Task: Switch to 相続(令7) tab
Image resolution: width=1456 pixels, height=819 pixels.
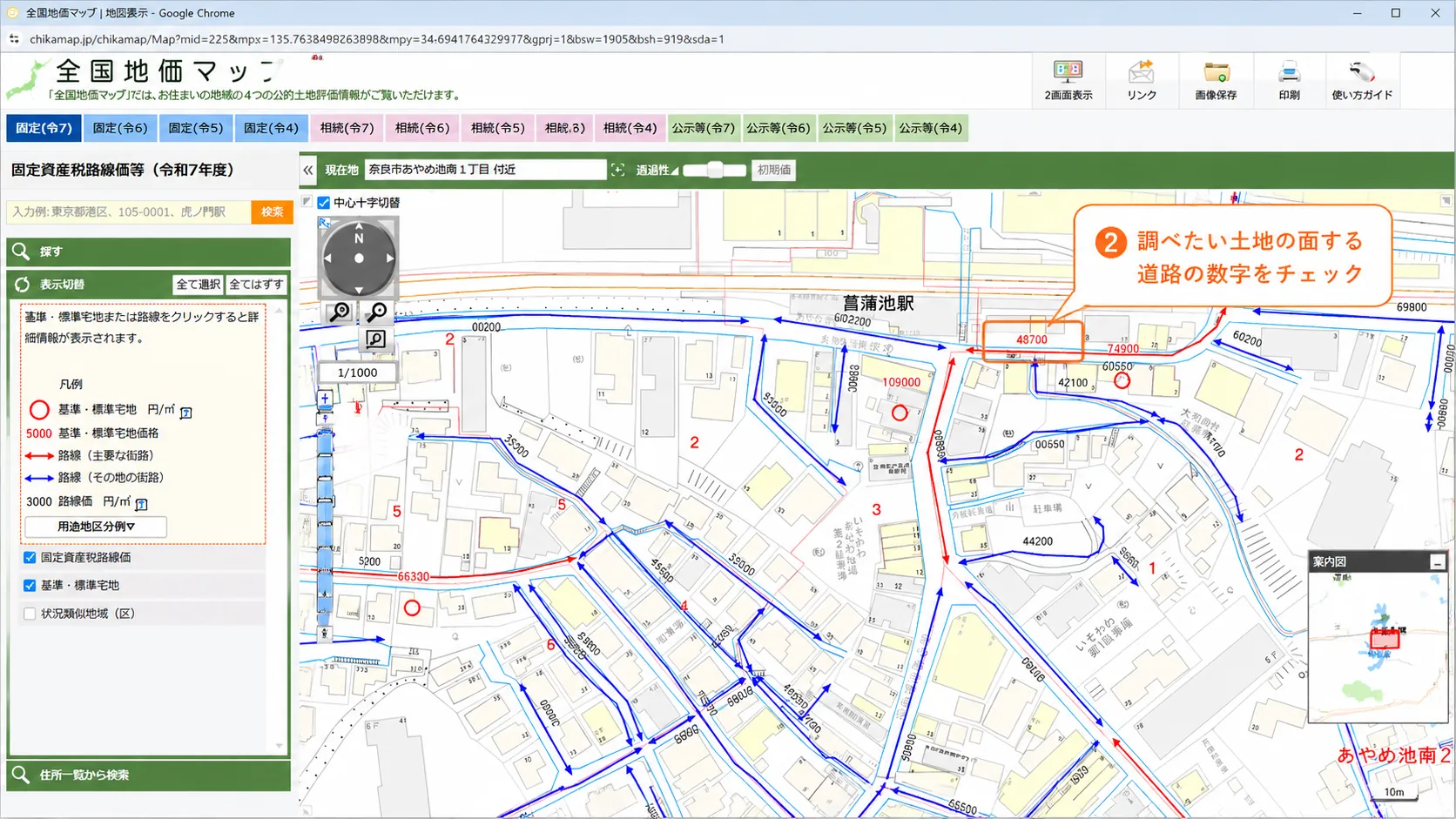Action: [x=347, y=128]
